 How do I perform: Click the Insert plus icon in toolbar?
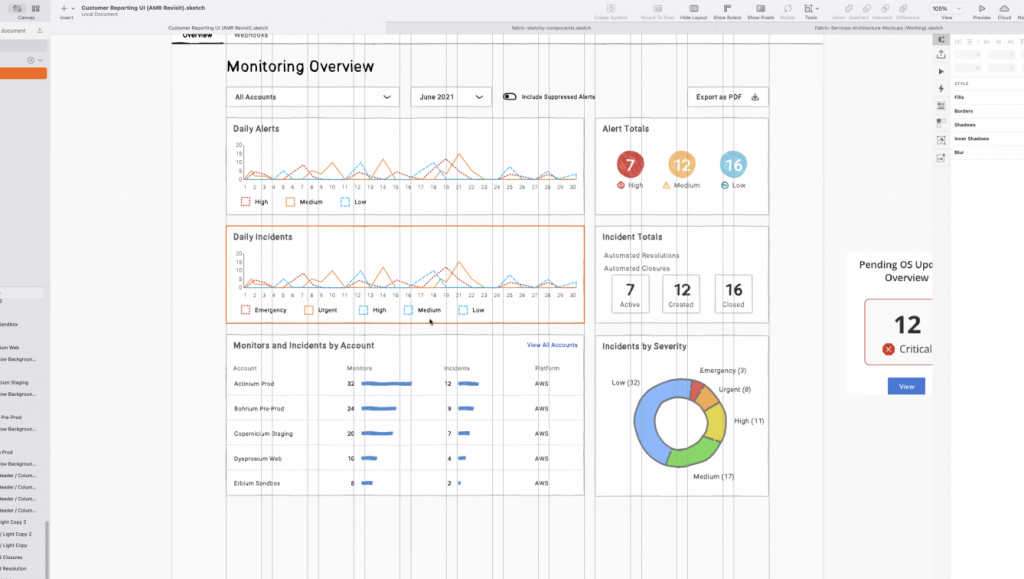coord(63,8)
